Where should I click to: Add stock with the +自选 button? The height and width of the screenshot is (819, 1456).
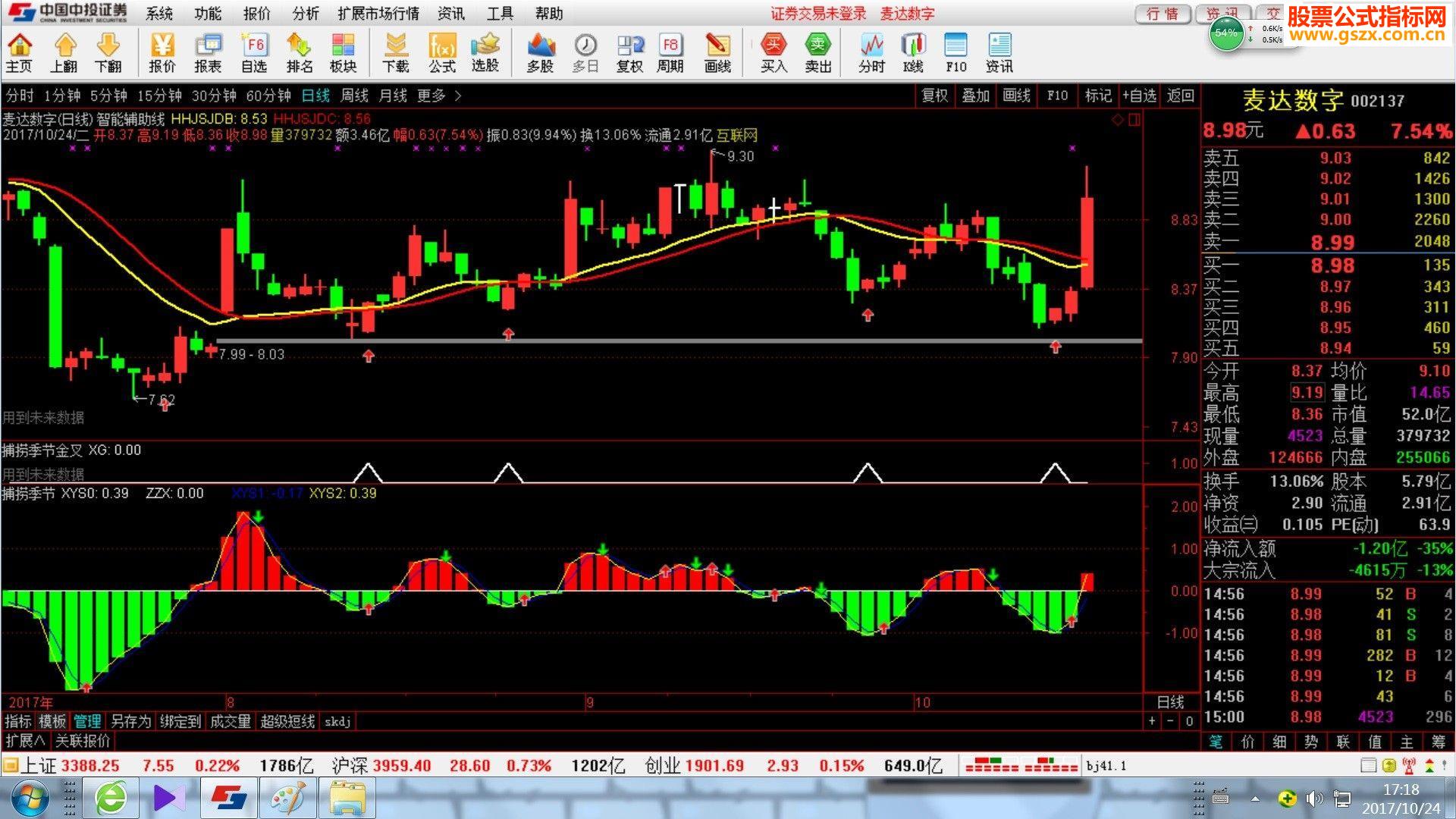pyautogui.click(x=1139, y=96)
